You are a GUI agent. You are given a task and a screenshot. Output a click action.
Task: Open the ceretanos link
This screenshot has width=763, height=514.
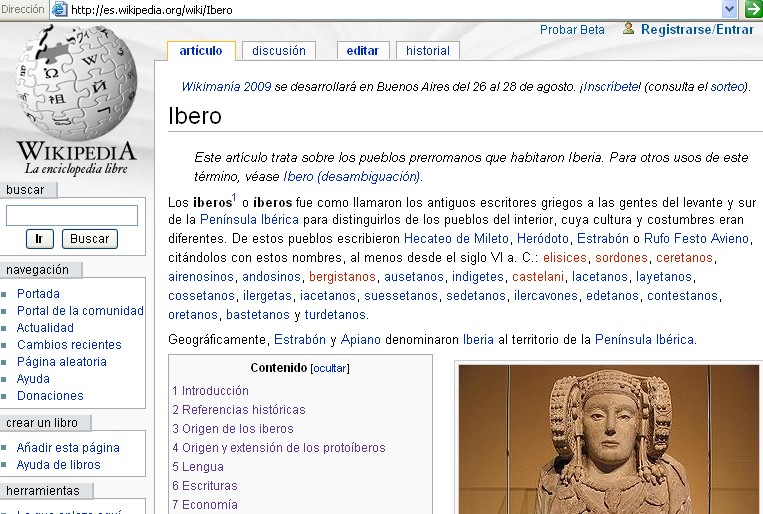tap(684, 257)
